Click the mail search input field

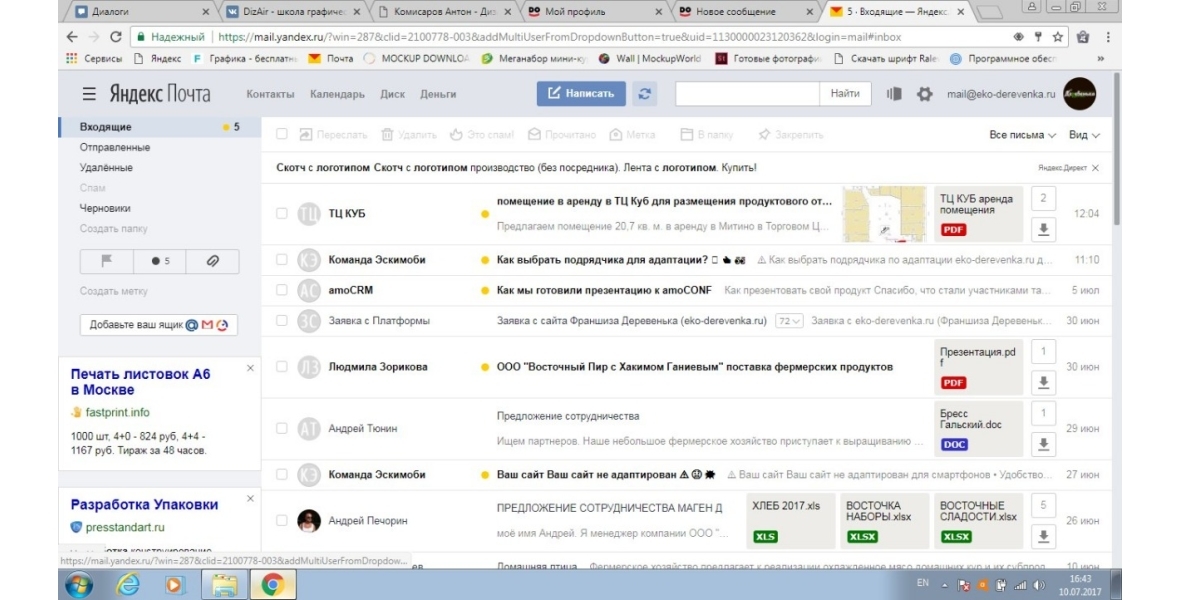(x=747, y=93)
